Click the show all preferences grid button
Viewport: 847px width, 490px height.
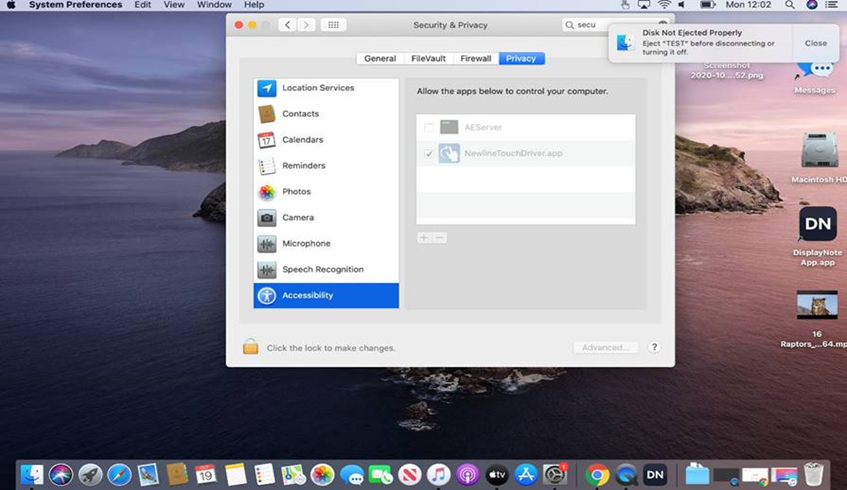333,25
